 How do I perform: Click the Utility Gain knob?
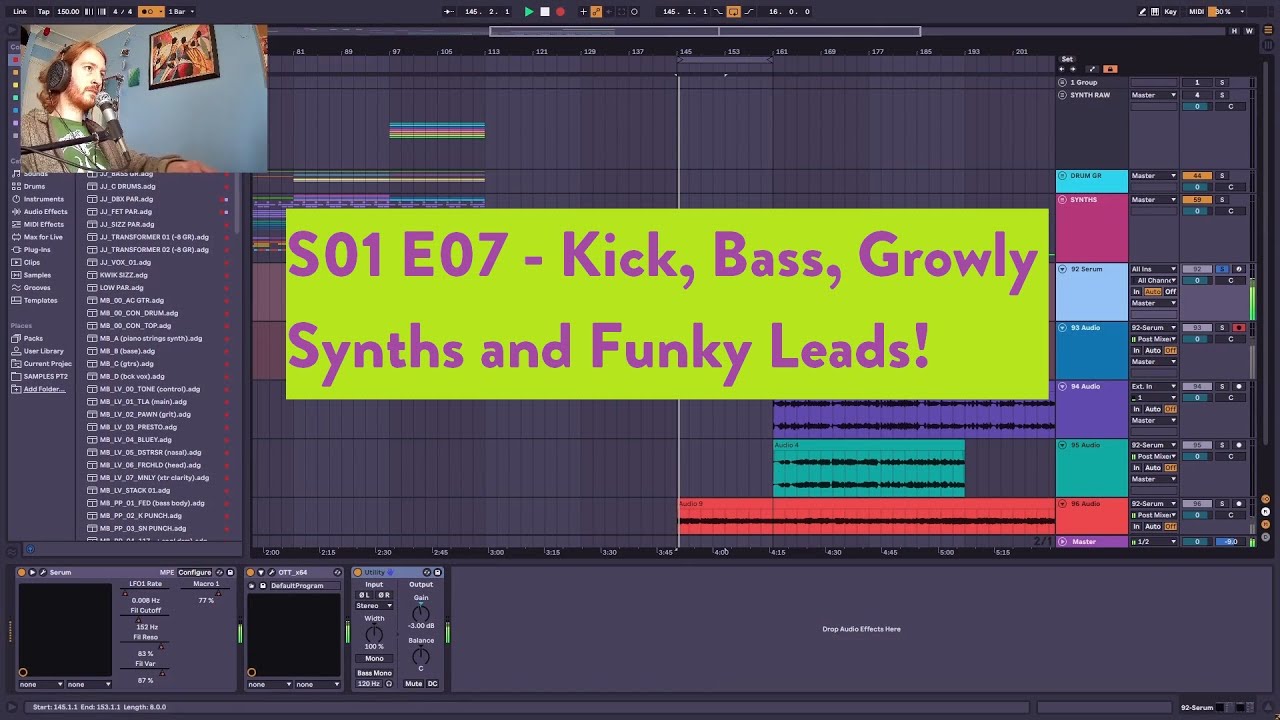pyautogui.click(x=421, y=612)
